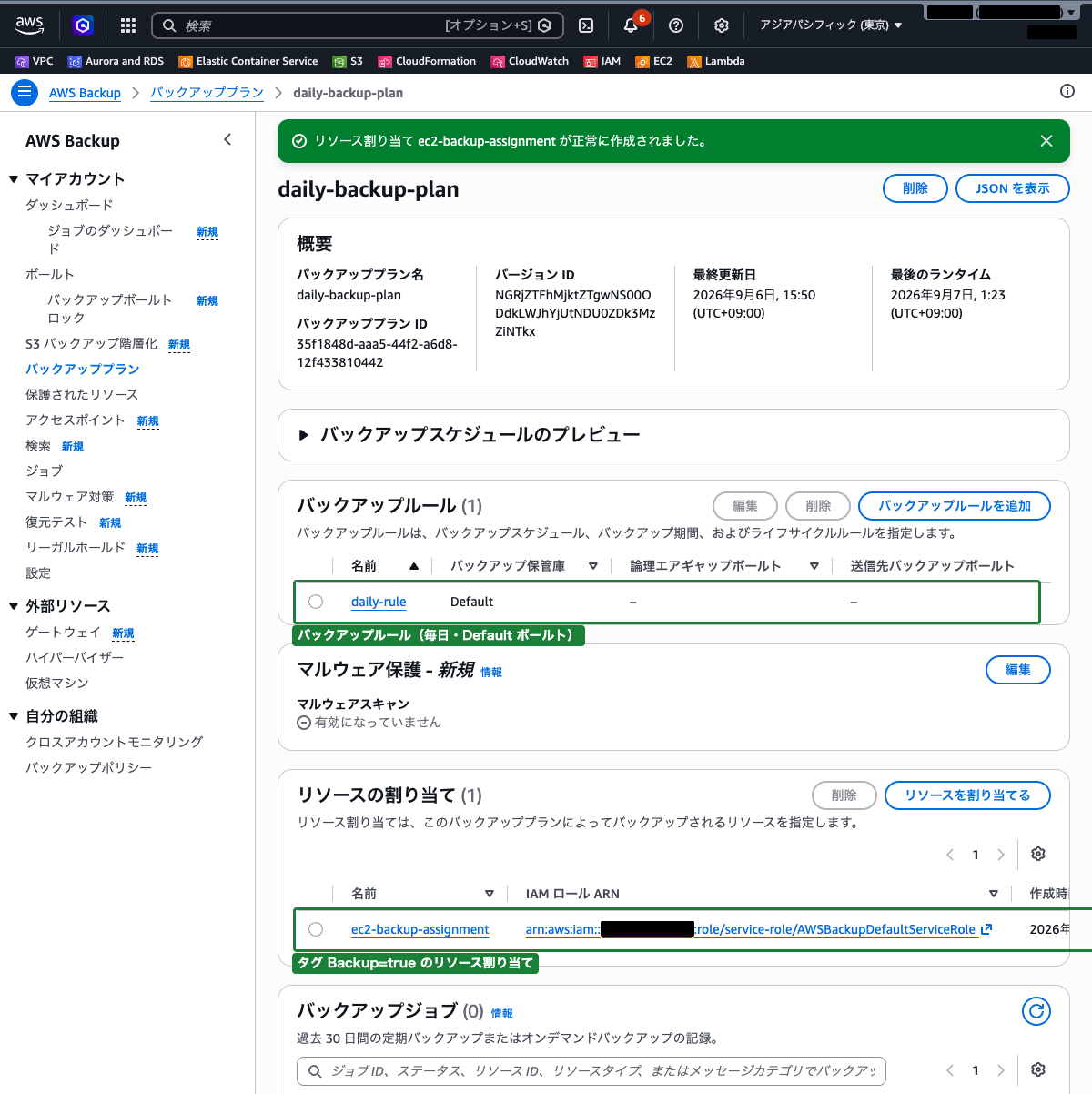
Task: Open IAM bookmark shortcut
Action: [602, 61]
